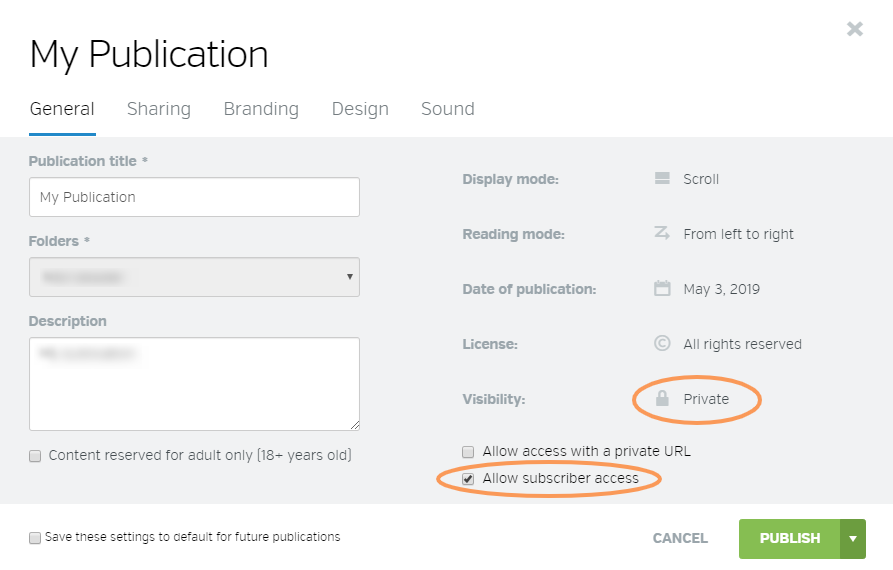Enable adult-only content checkbox
Viewport: 893px width, 570px height.
36,456
